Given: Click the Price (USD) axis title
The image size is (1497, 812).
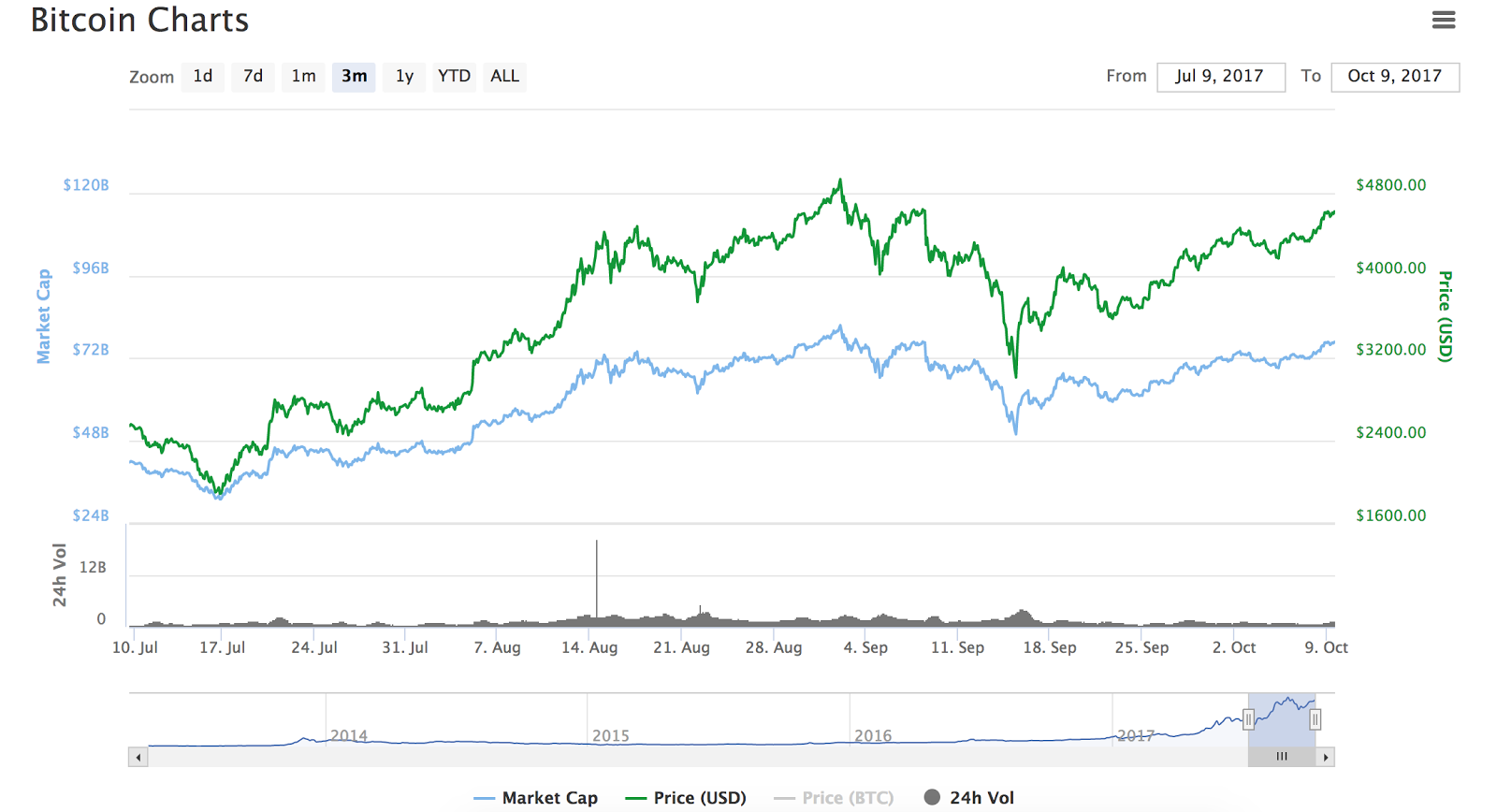Looking at the screenshot, I should pos(1446,316).
